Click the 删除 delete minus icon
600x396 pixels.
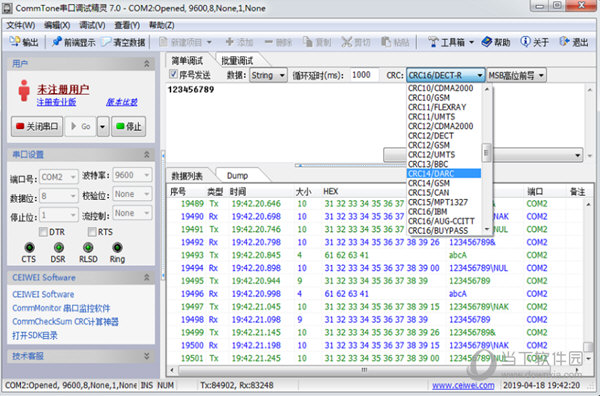pos(269,41)
